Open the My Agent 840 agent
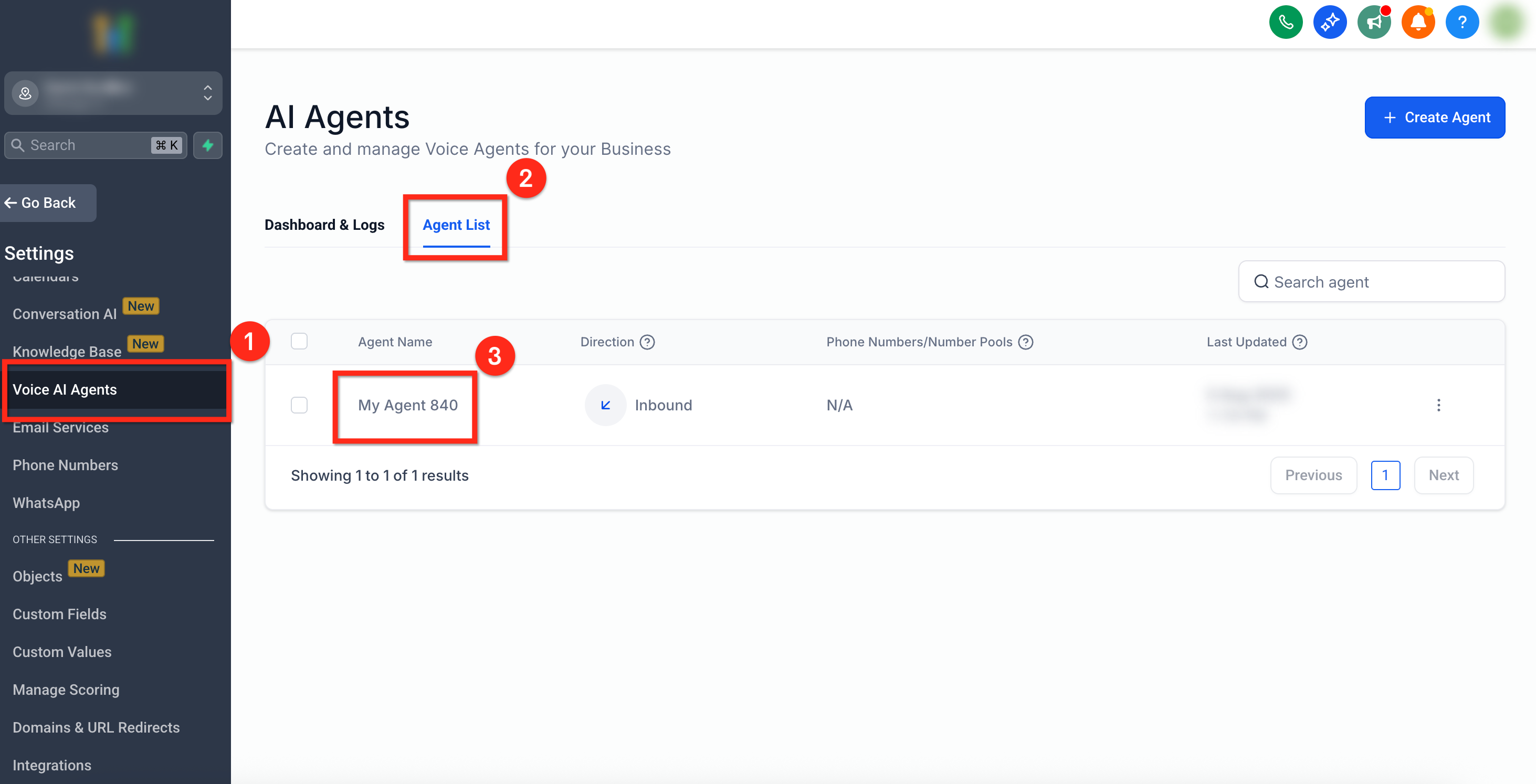Screen dimensions: 1536x784 [408, 405]
